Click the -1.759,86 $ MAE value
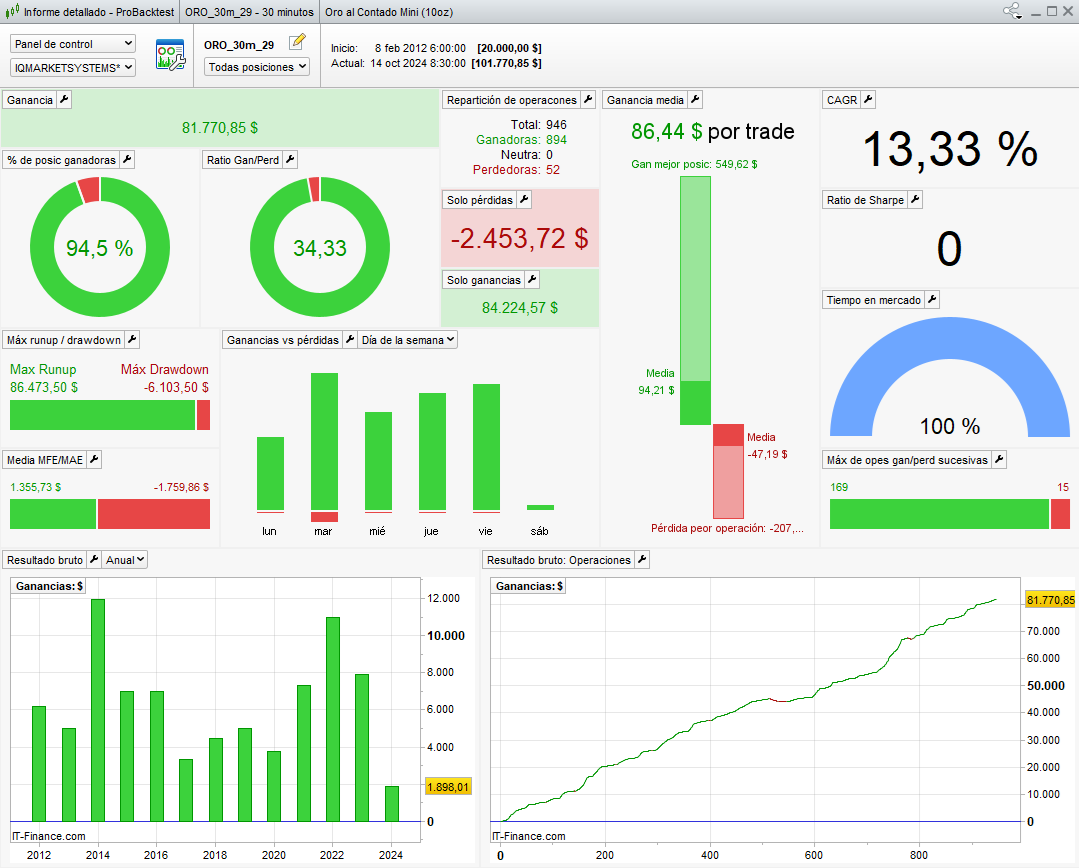 tap(182, 487)
